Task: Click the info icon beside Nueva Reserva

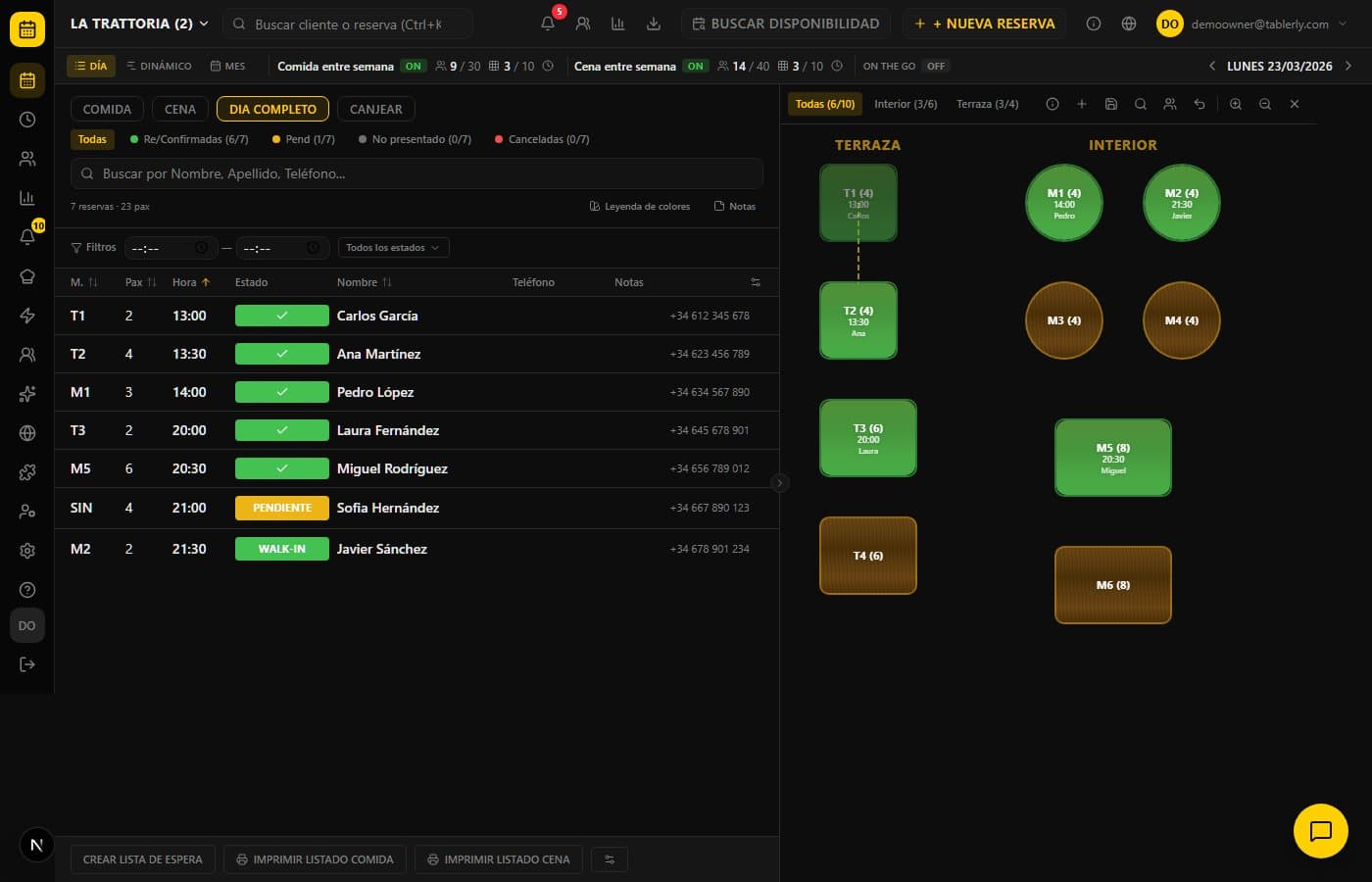Action: click(1094, 24)
